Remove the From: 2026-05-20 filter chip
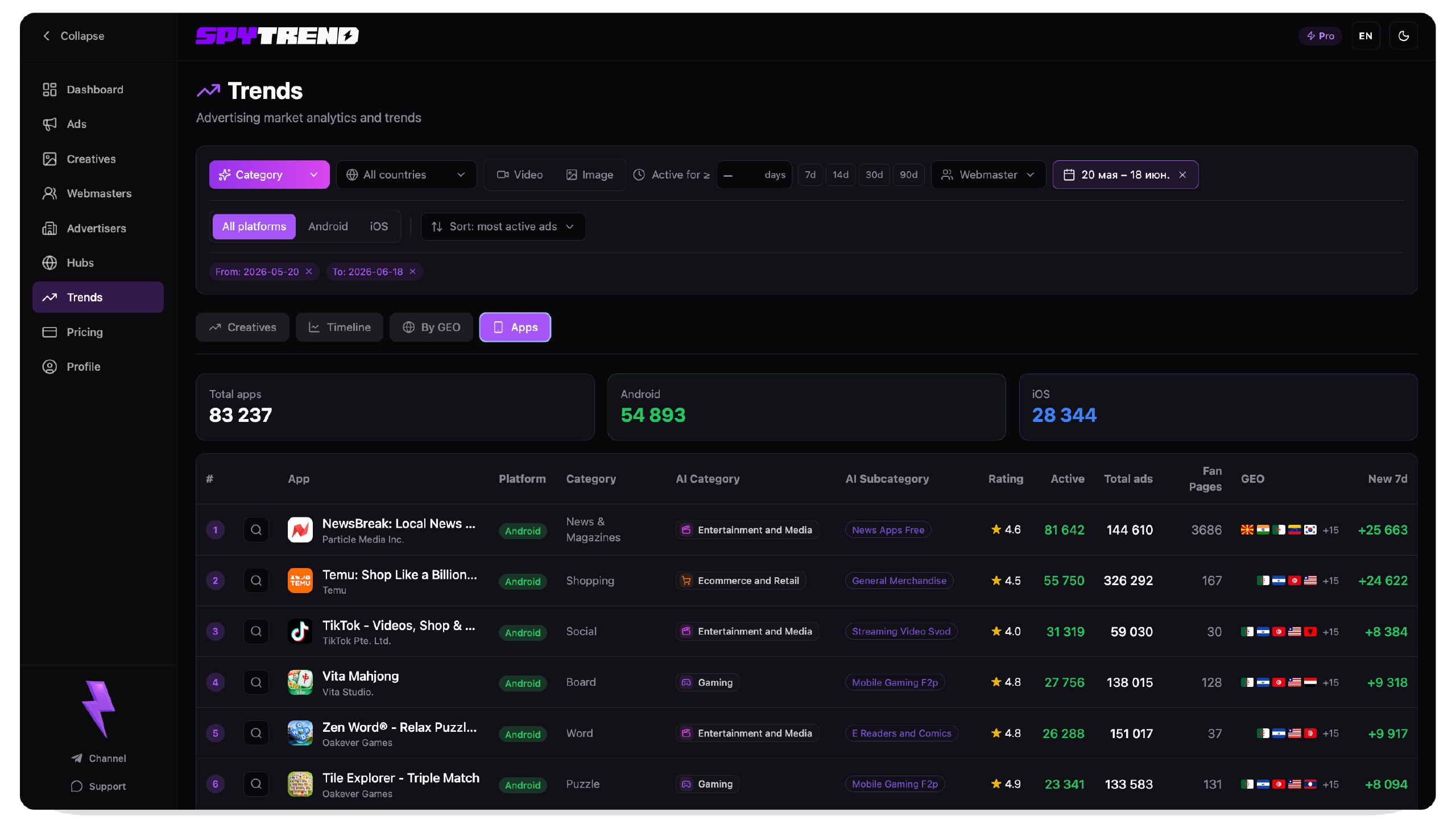The height and width of the screenshot is (837, 1456). pos(309,271)
